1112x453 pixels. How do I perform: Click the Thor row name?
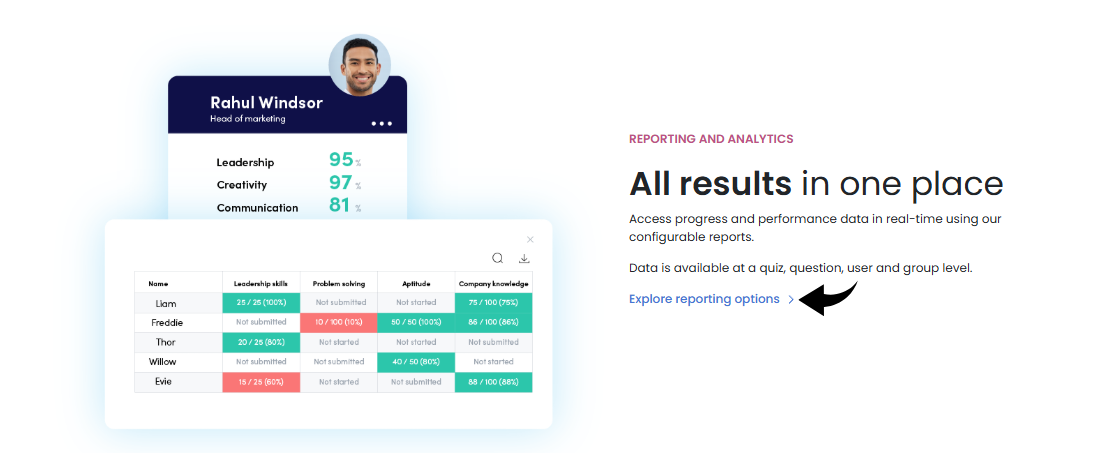click(x=166, y=342)
